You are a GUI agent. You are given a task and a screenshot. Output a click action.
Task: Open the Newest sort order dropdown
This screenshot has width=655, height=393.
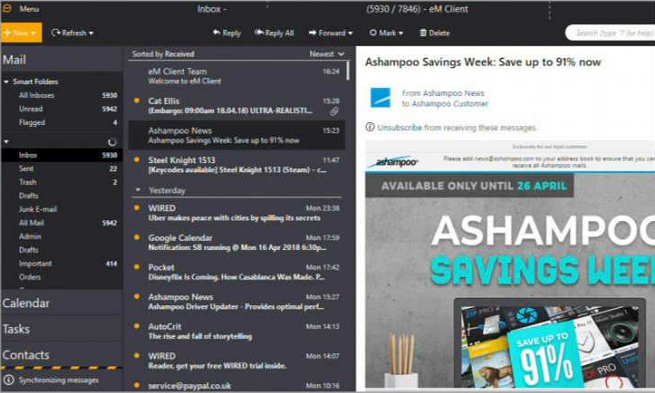[327, 54]
